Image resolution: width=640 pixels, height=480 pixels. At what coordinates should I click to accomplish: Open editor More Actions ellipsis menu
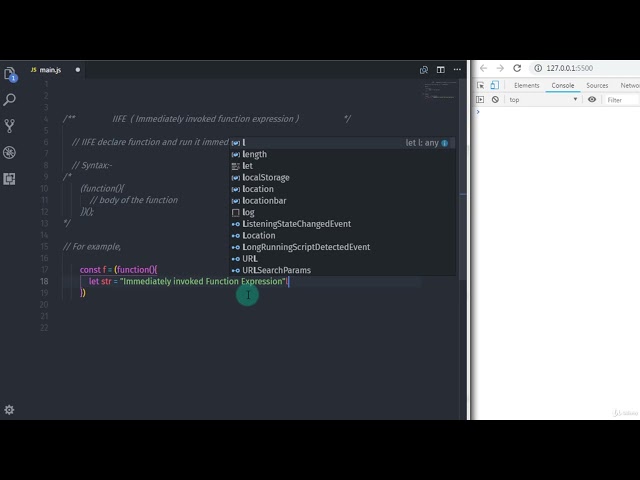click(457, 69)
